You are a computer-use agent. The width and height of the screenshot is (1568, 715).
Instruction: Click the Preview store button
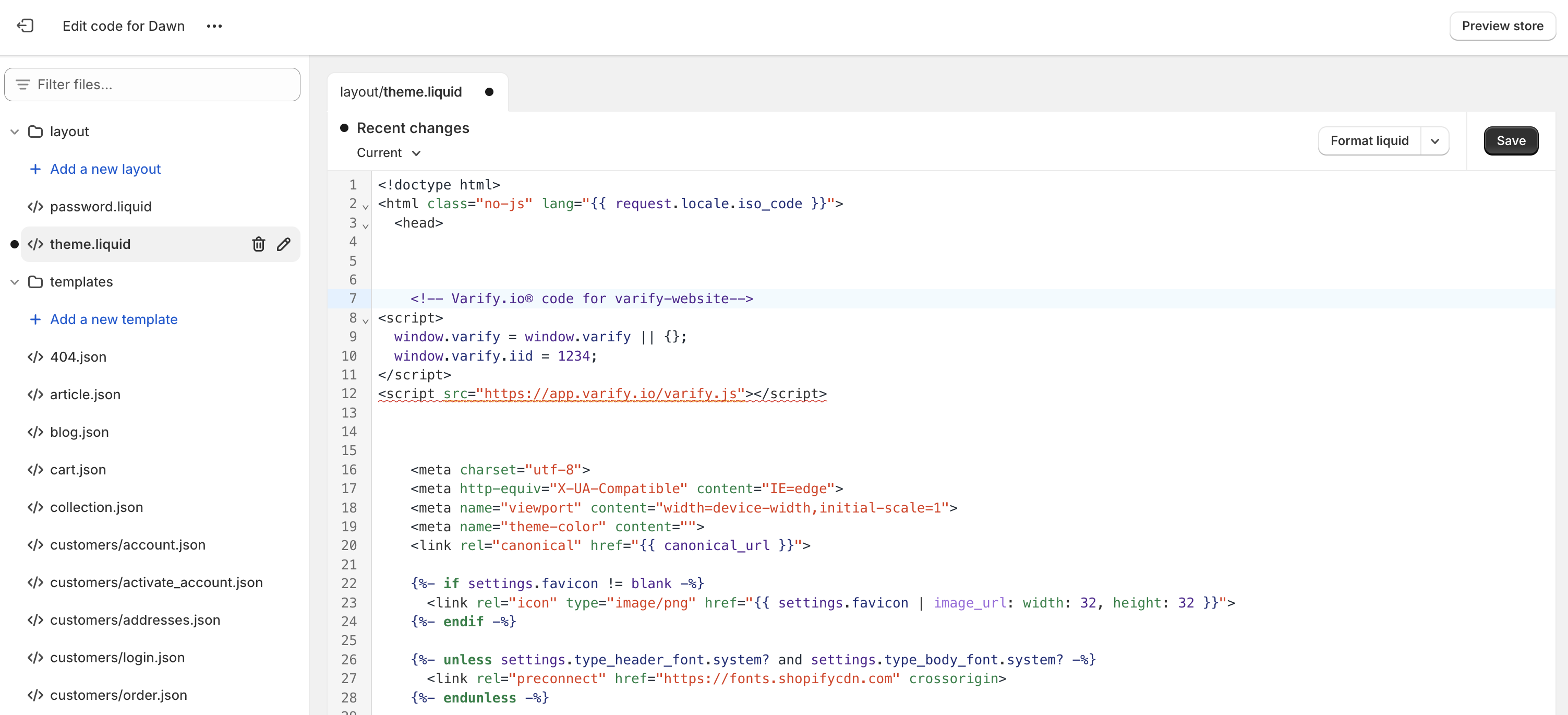(1502, 26)
